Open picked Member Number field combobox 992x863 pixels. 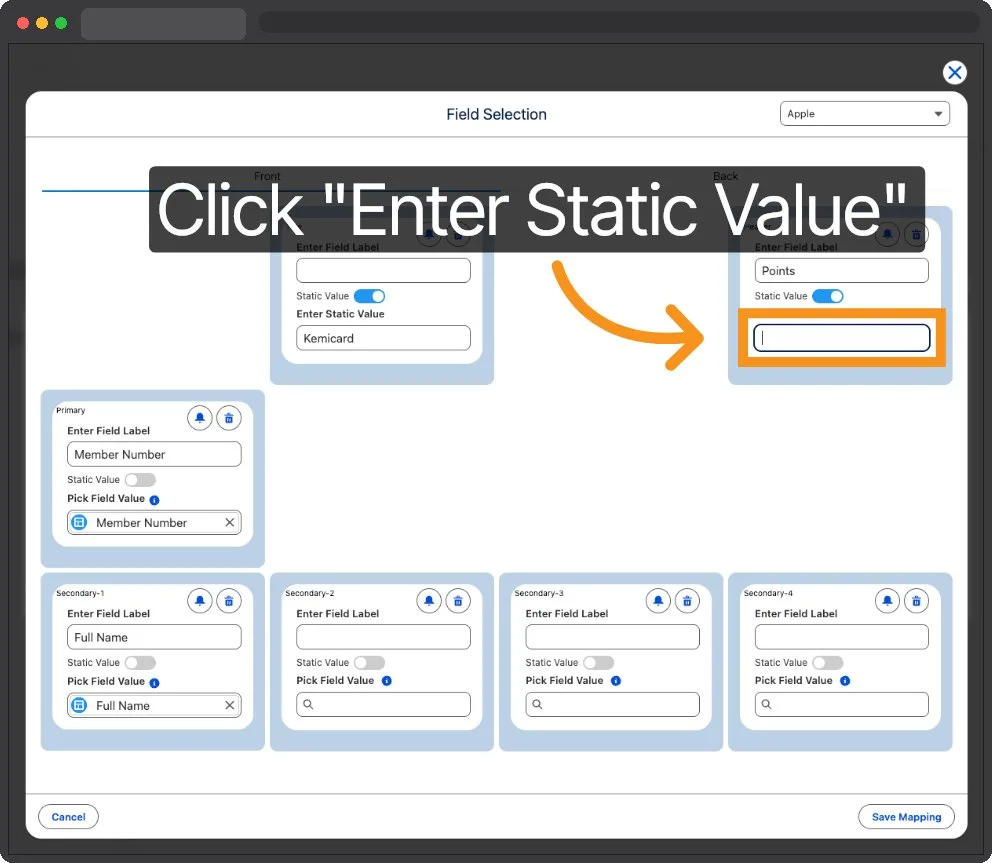pyautogui.click(x=154, y=523)
